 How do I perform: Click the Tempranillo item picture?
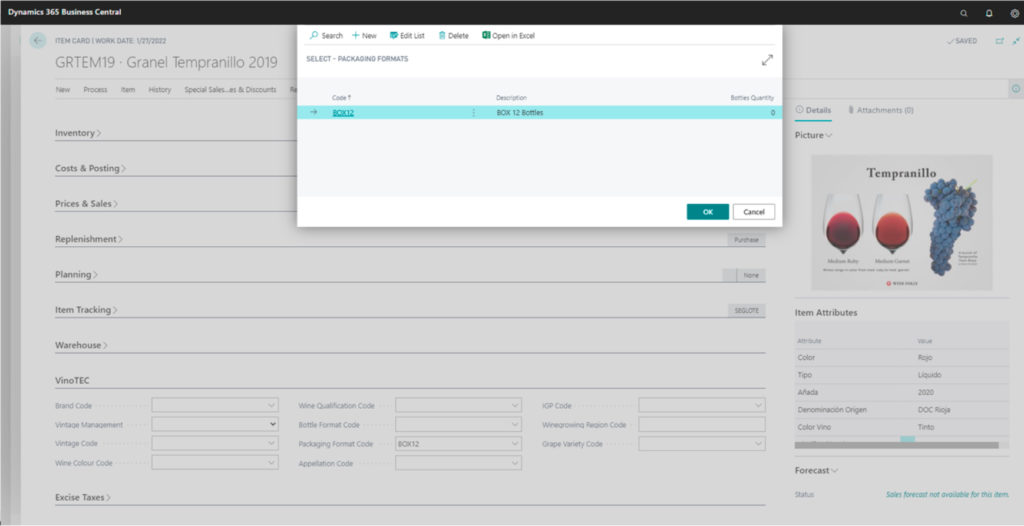pos(901,222)
